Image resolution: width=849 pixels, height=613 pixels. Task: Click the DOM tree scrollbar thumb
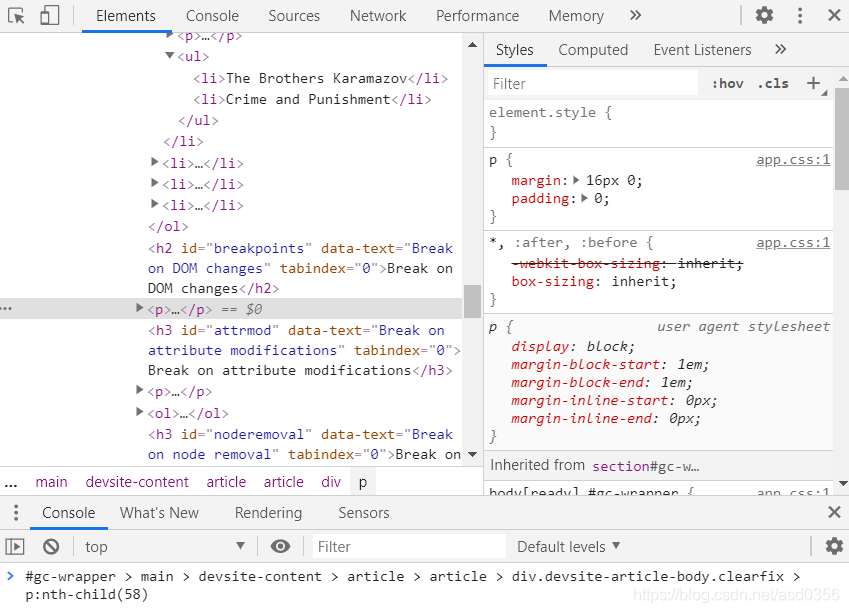472,301
